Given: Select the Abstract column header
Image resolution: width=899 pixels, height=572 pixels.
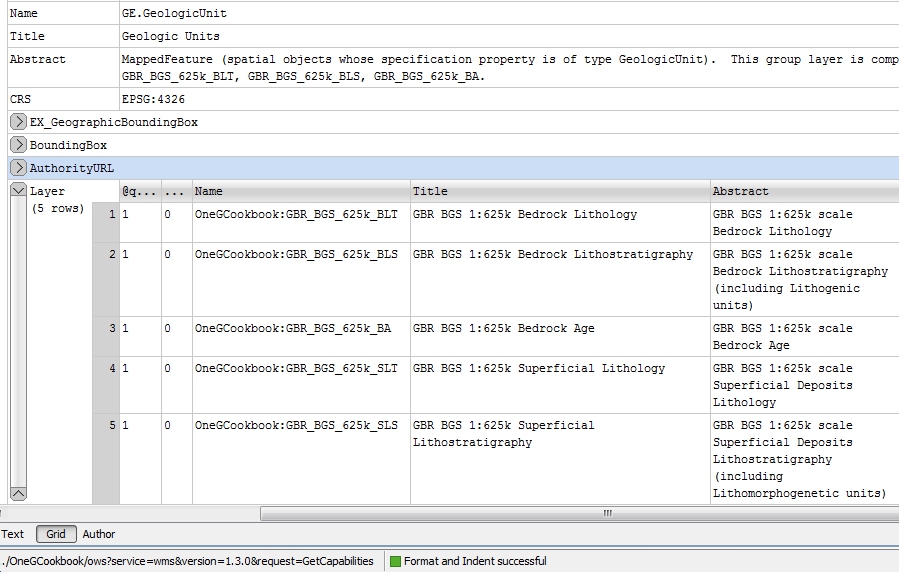Looking at the screenshot, I should pyautogui.click(x=805, y=191).
